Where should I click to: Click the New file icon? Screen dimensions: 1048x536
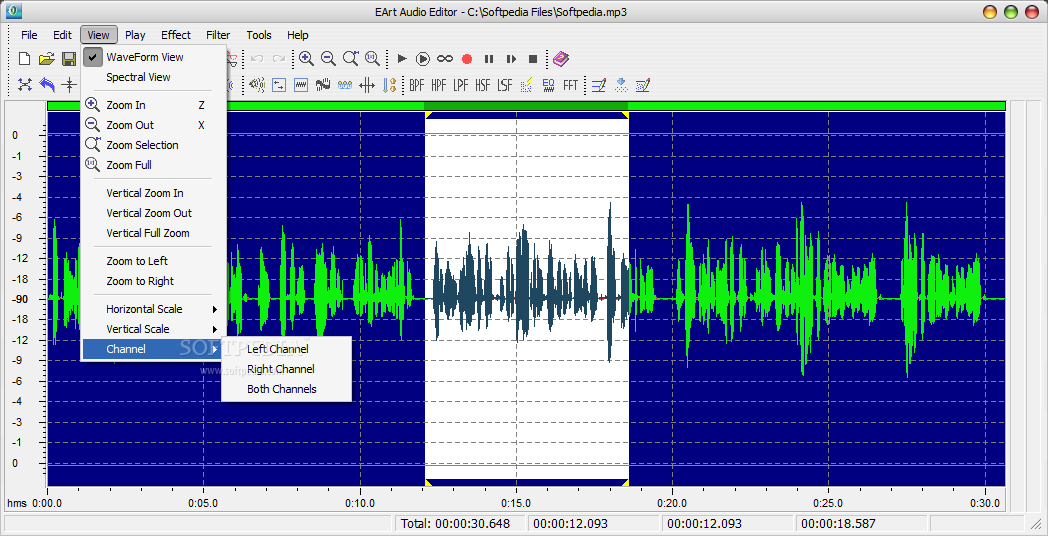tap(25, 59)
